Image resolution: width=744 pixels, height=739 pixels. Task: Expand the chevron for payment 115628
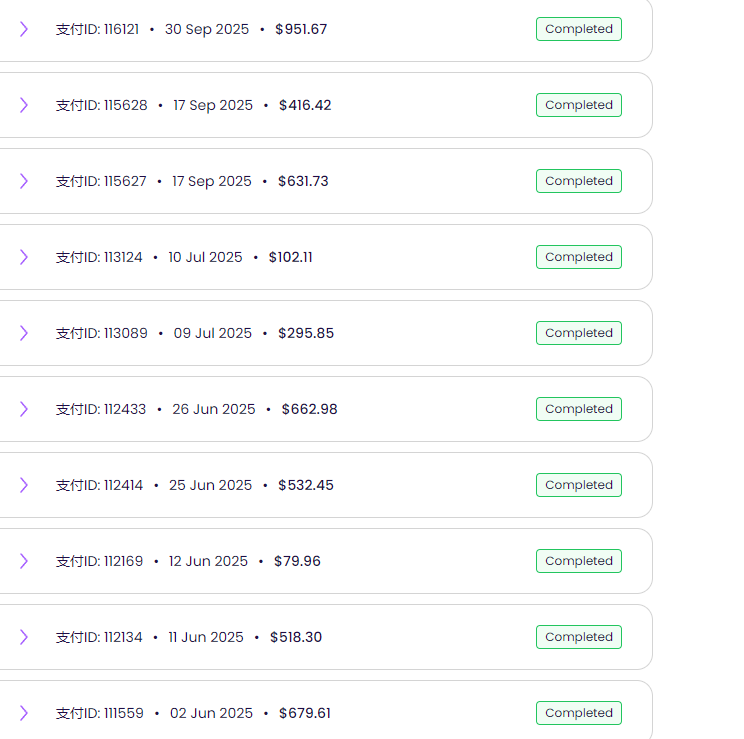(x=24, y=105)
